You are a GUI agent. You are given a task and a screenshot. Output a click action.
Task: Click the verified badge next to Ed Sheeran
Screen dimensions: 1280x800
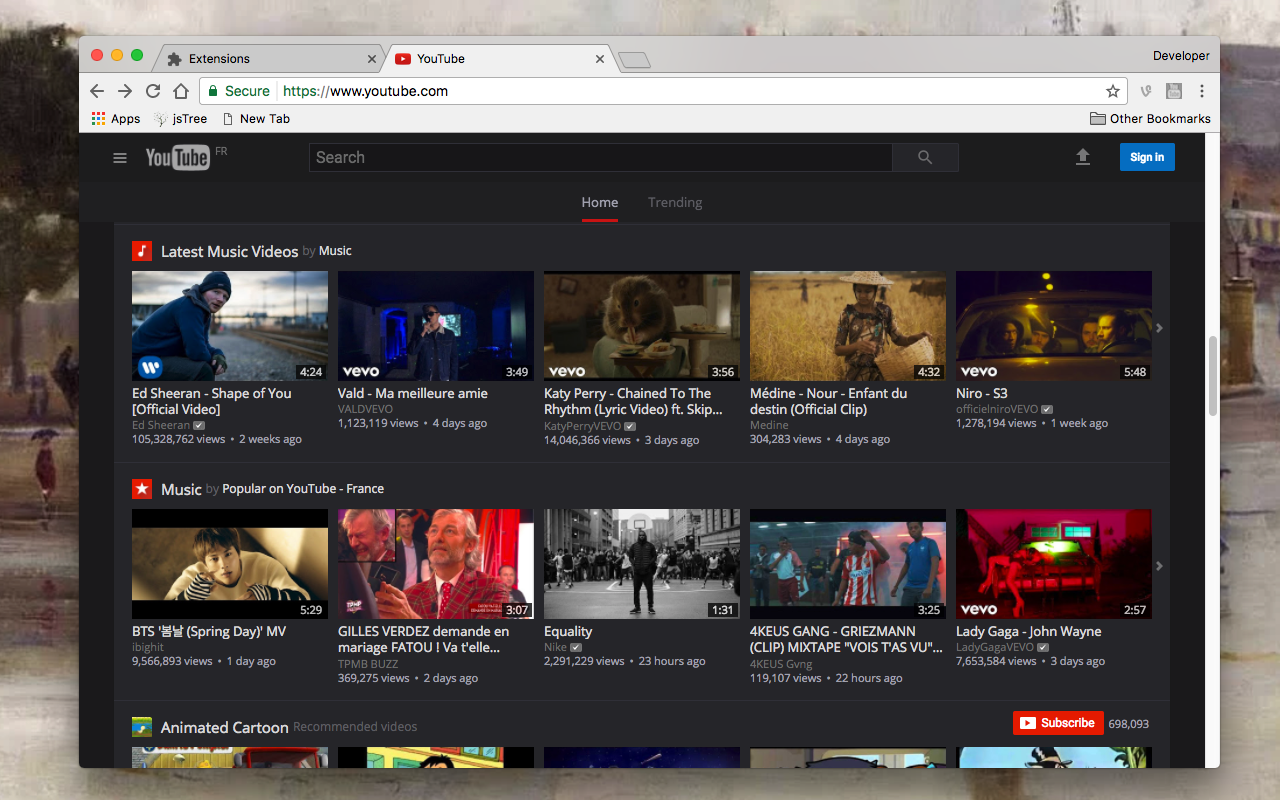coord(198,424)
